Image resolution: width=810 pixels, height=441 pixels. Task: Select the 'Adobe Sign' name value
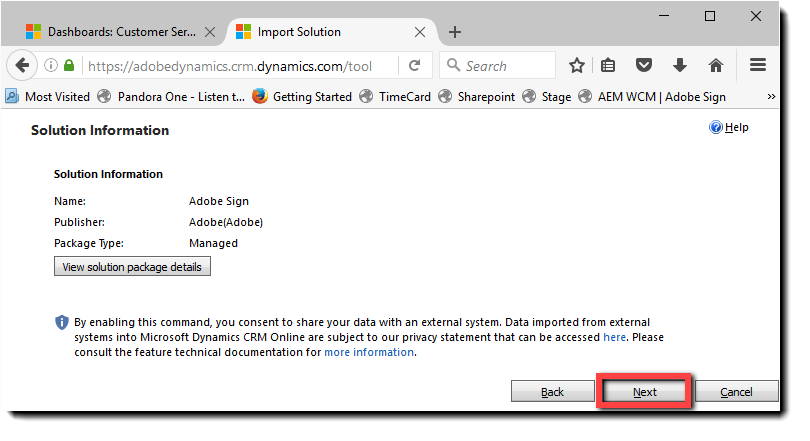219,201
